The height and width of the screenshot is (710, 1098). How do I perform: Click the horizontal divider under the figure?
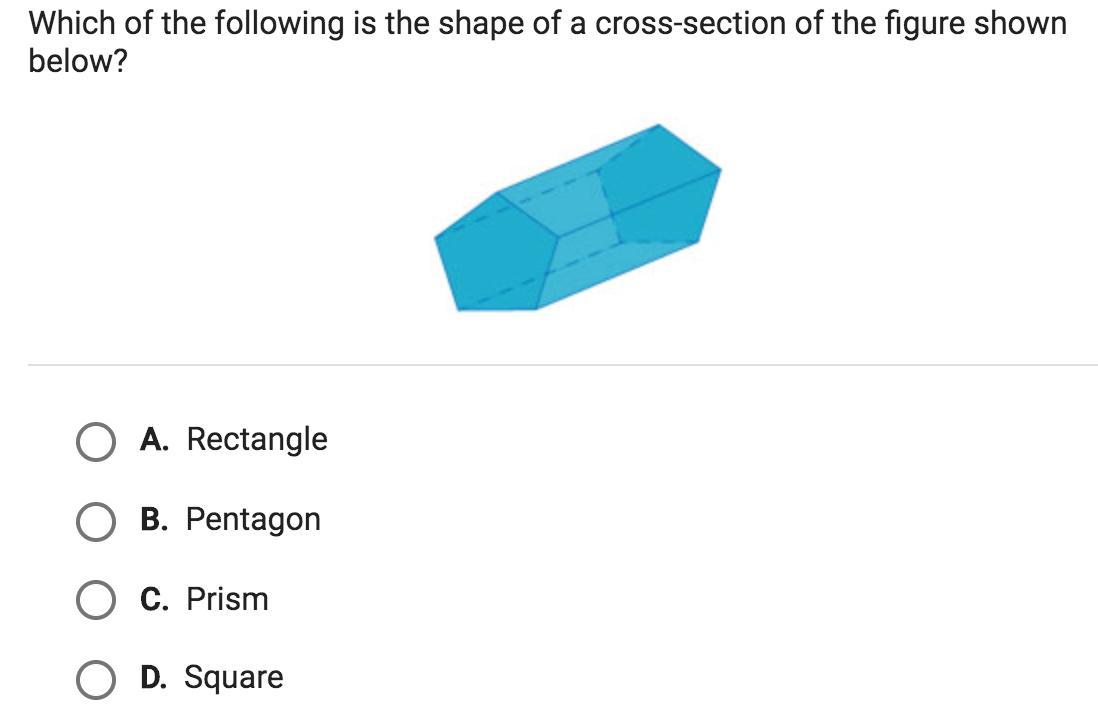pos(562,365)
